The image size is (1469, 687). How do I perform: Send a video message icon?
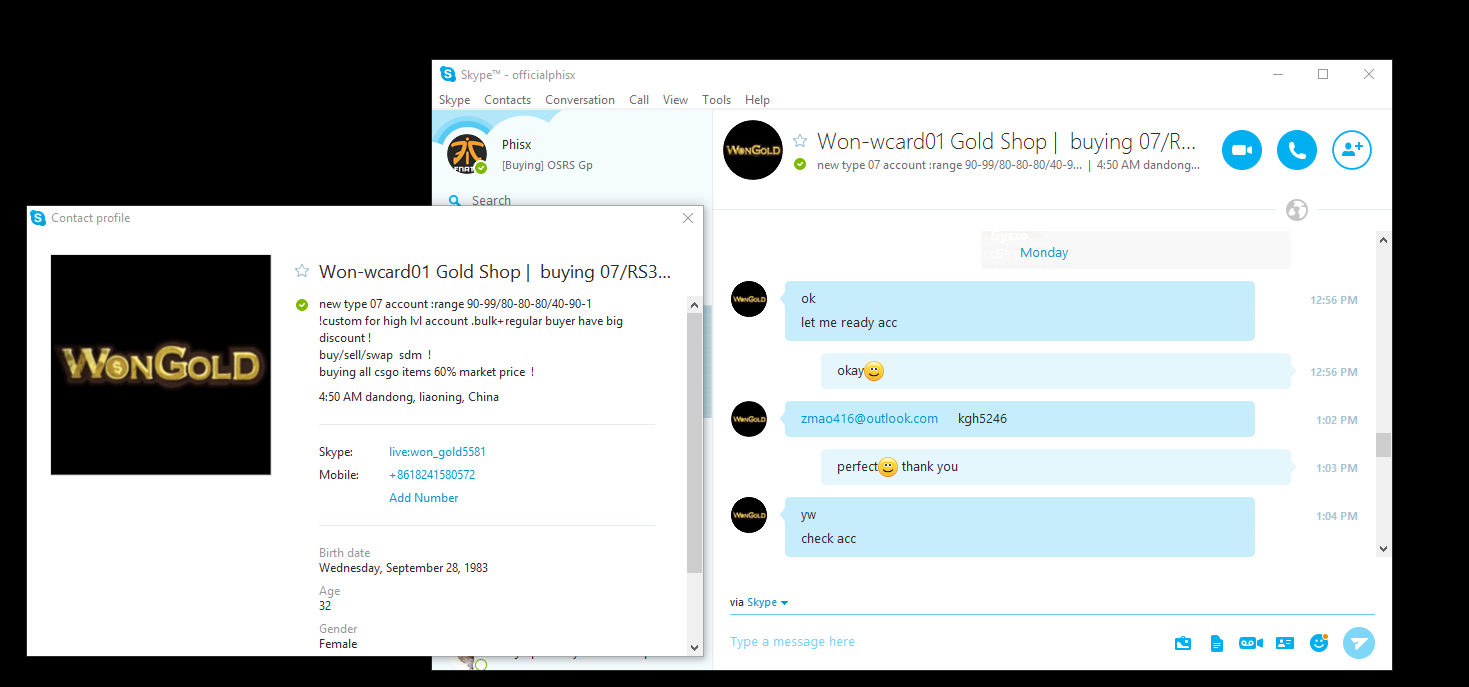pyautogui.click(x=1251, y=643)
